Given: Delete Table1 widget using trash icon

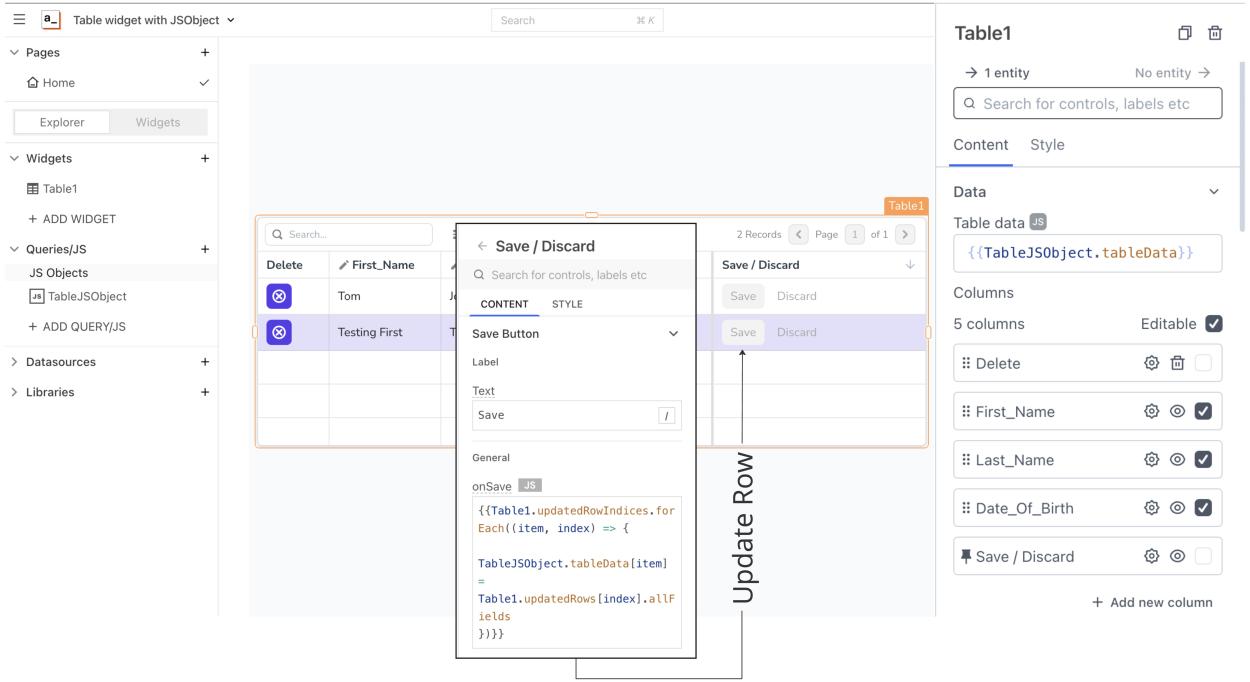Looking at the screenshot, I should [x=1215, y=33].
